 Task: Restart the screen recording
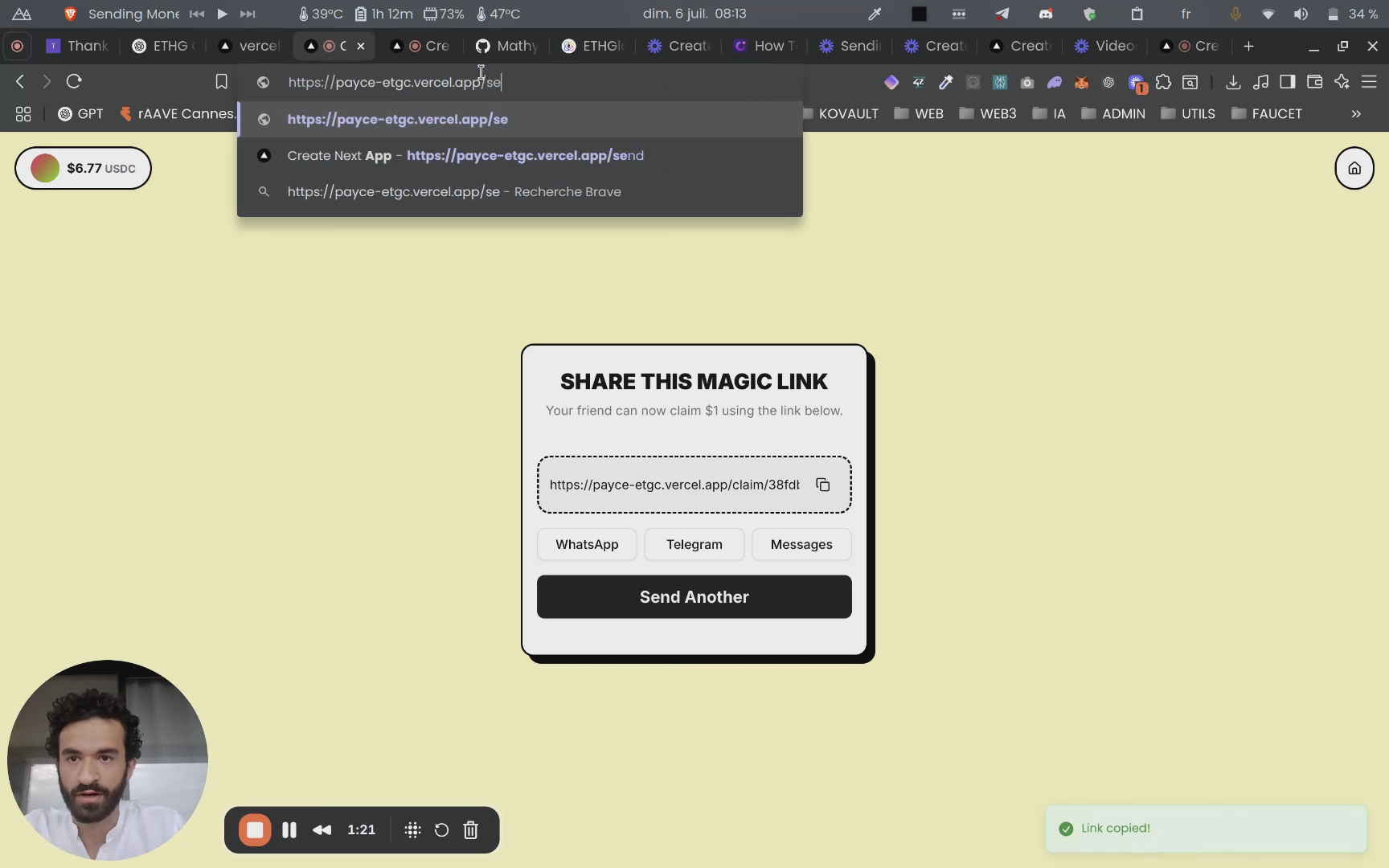441,830
